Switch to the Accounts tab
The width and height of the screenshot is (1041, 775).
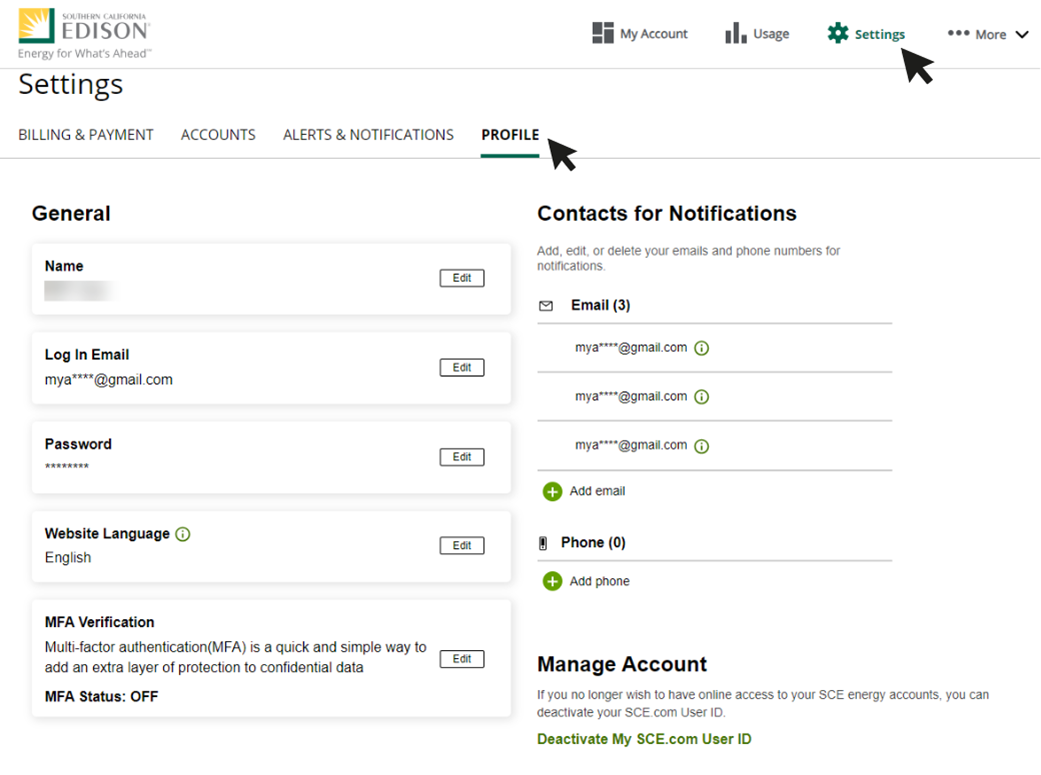pyautogui.click(x=218, y=135)
